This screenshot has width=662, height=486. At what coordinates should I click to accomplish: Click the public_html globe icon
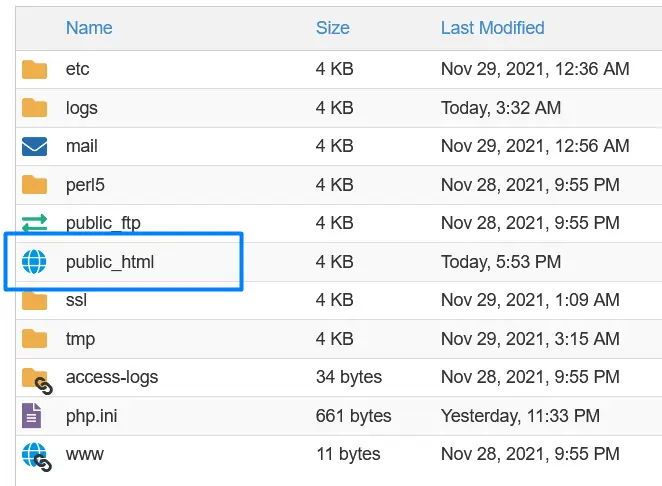tap(35, 263)
